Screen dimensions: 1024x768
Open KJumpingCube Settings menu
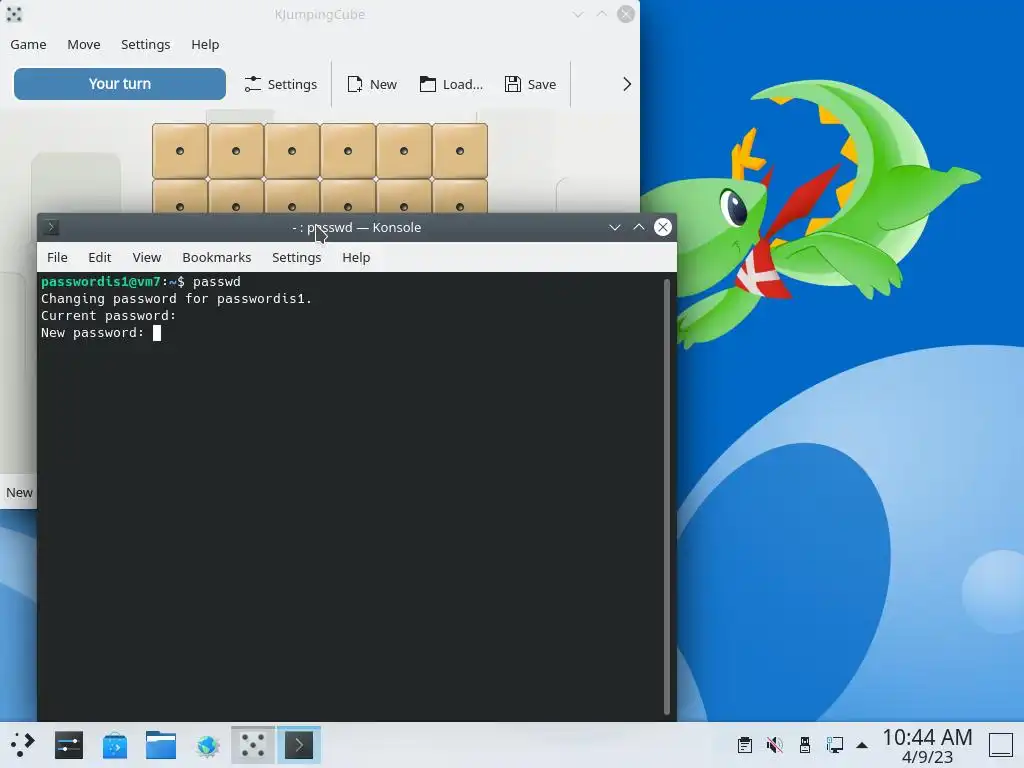[x=145, y=44]
